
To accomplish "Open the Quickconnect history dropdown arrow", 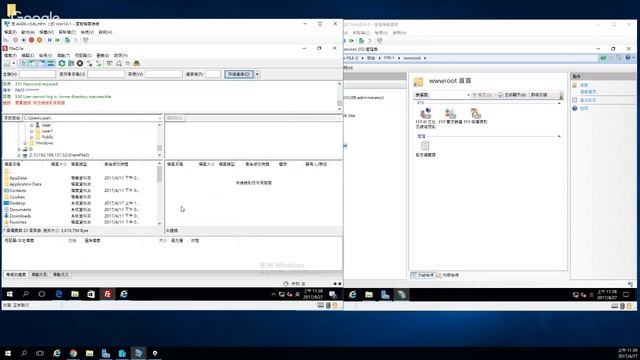I will pos(257,74).
